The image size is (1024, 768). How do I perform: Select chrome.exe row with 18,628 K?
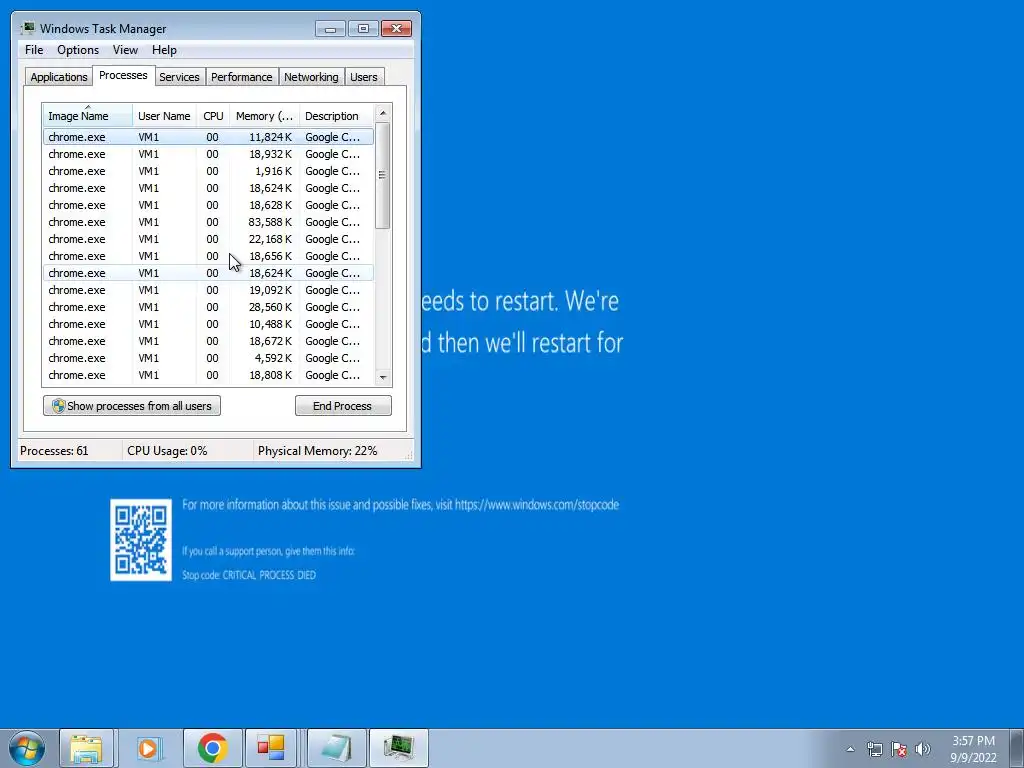[208, 205]
